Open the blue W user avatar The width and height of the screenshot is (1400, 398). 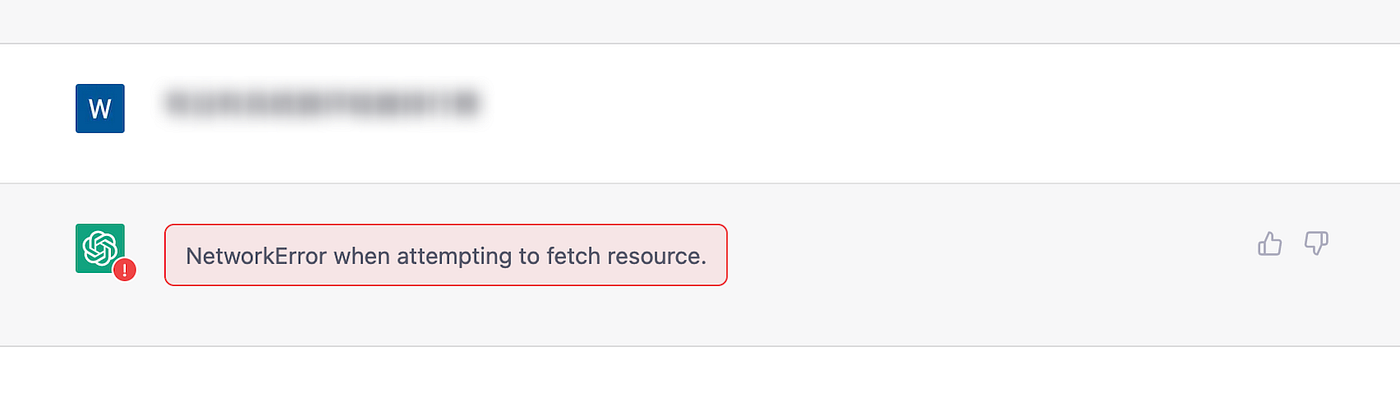100,108
